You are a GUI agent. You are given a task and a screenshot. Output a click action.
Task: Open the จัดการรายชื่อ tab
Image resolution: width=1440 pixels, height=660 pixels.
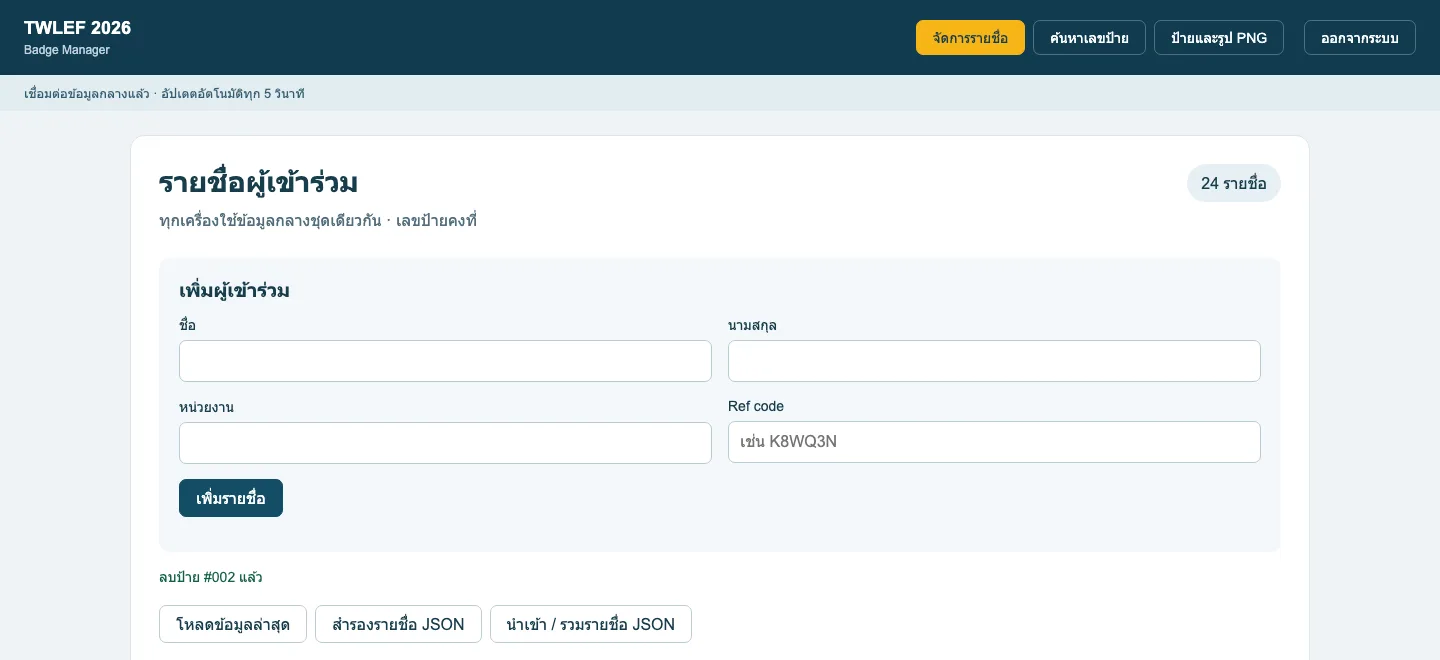click(x=970, y=38)
